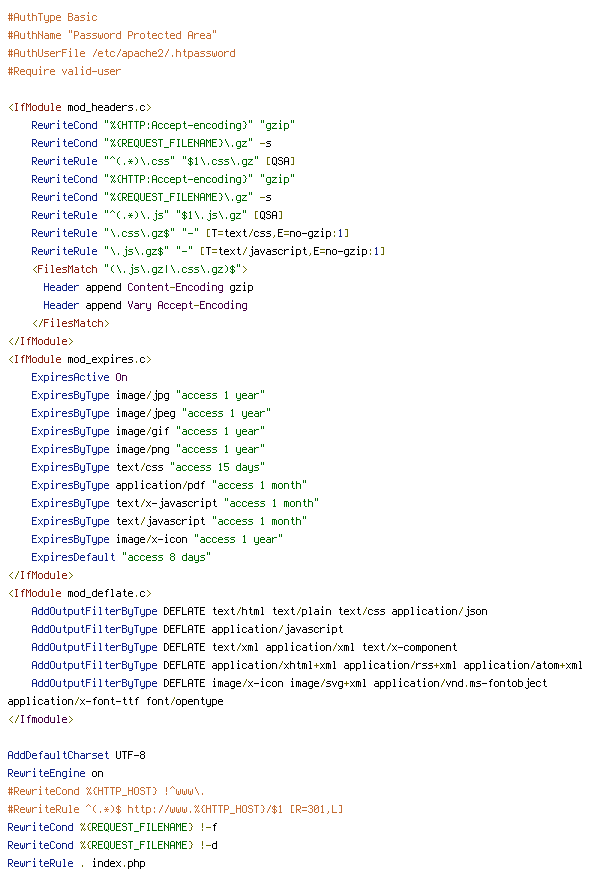Click the RewriteRule index.php line
600x880 pixels.
[76, 863]
